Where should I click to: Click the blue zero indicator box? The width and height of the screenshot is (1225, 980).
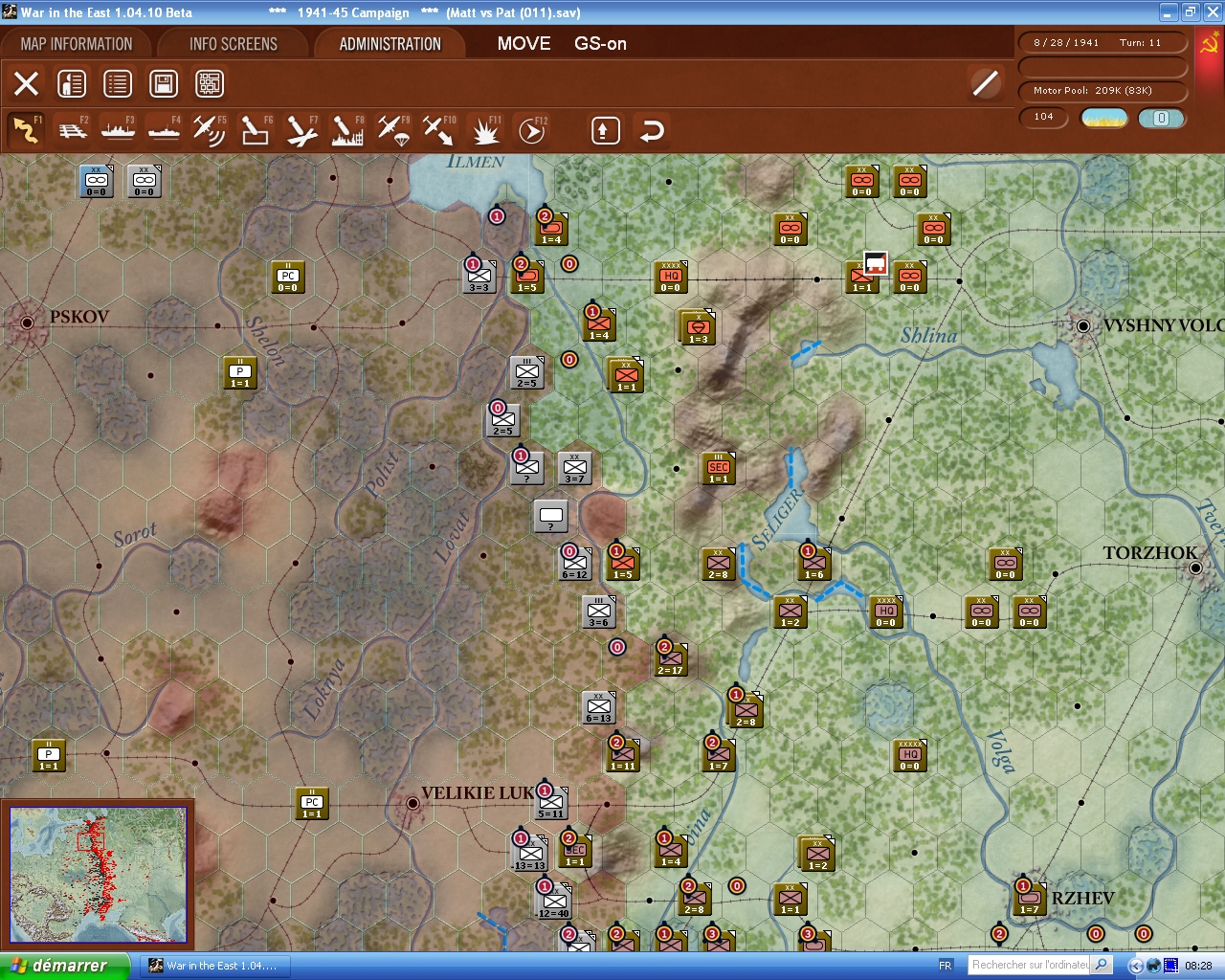click(1161, 118)
